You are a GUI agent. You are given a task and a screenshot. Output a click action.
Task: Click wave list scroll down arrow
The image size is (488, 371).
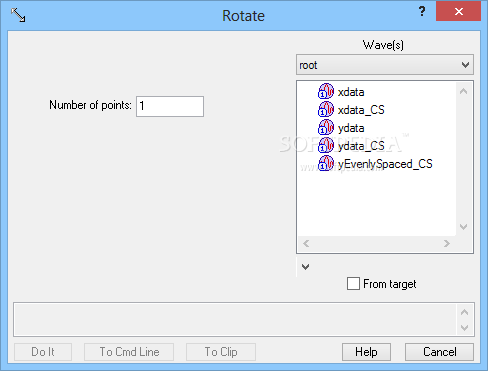463,227
